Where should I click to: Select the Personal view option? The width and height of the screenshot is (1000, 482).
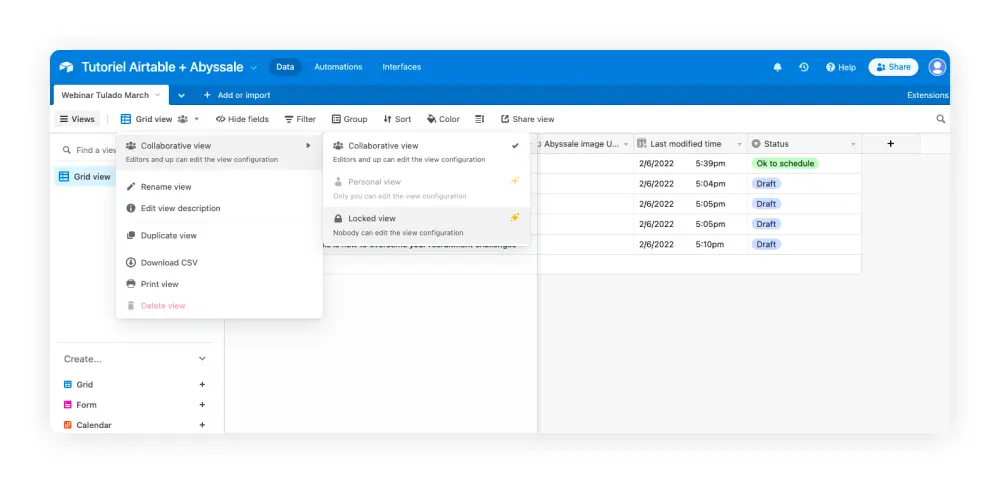coord(426,189)
